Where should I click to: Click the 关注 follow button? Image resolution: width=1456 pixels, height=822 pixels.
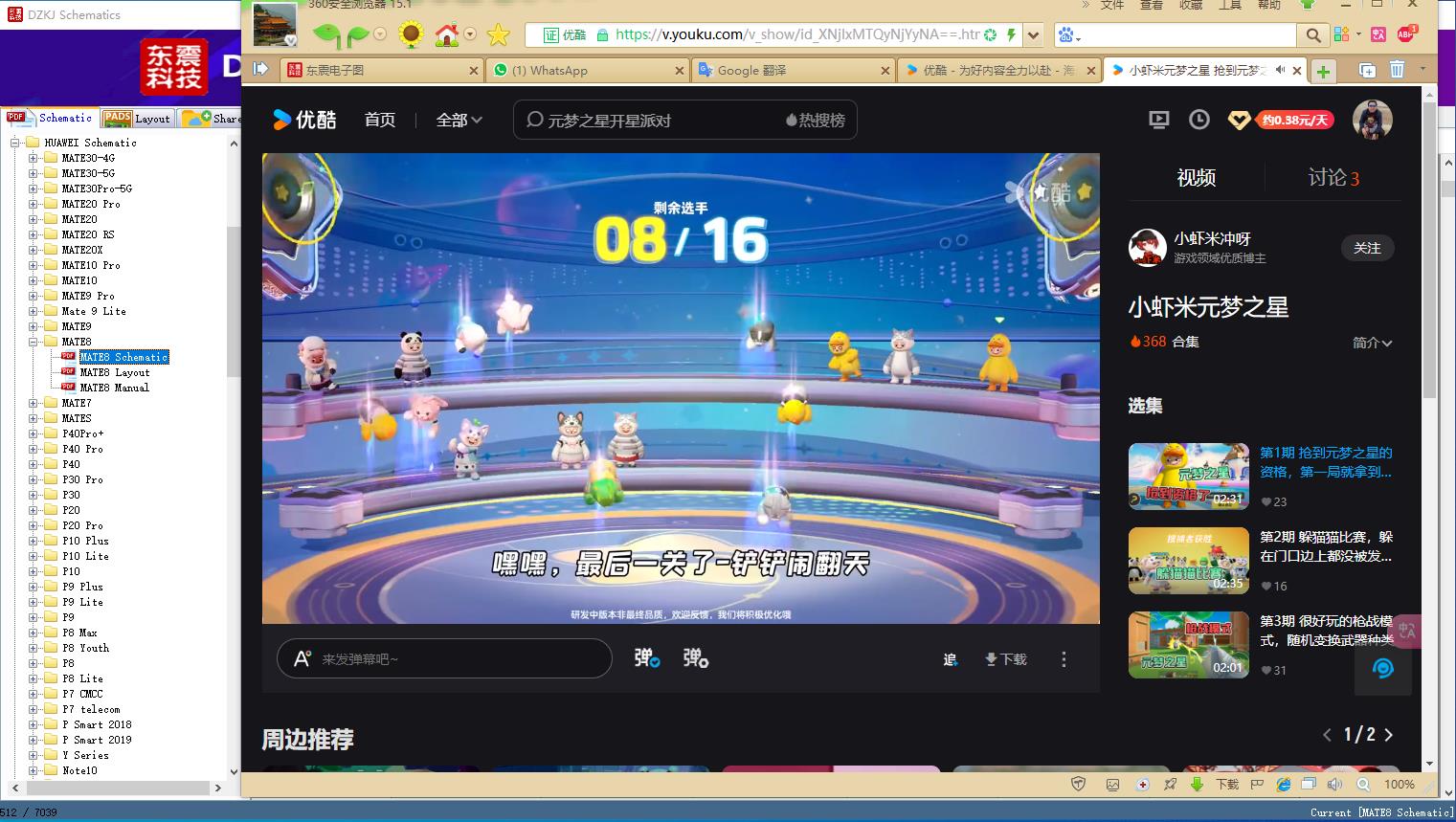click(1367, 248)
